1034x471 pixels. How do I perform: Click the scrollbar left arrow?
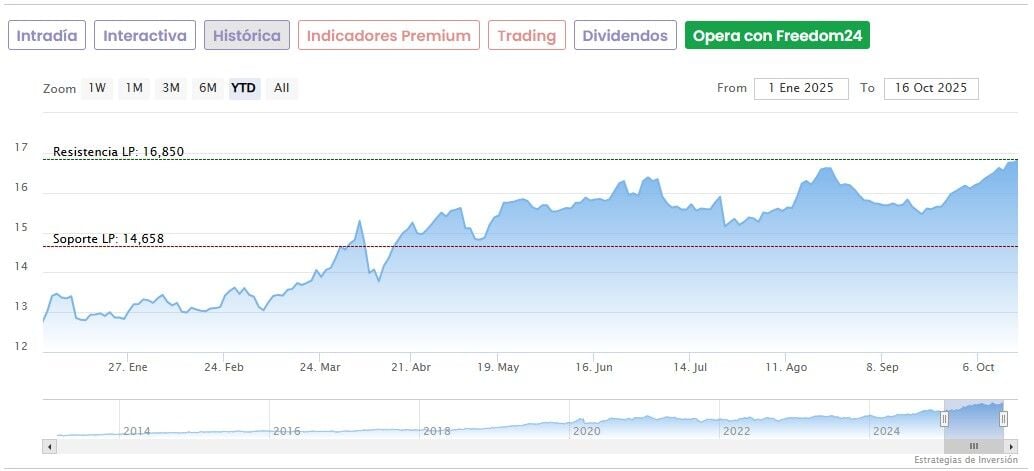pyautogui.click(x=49, y=446)
